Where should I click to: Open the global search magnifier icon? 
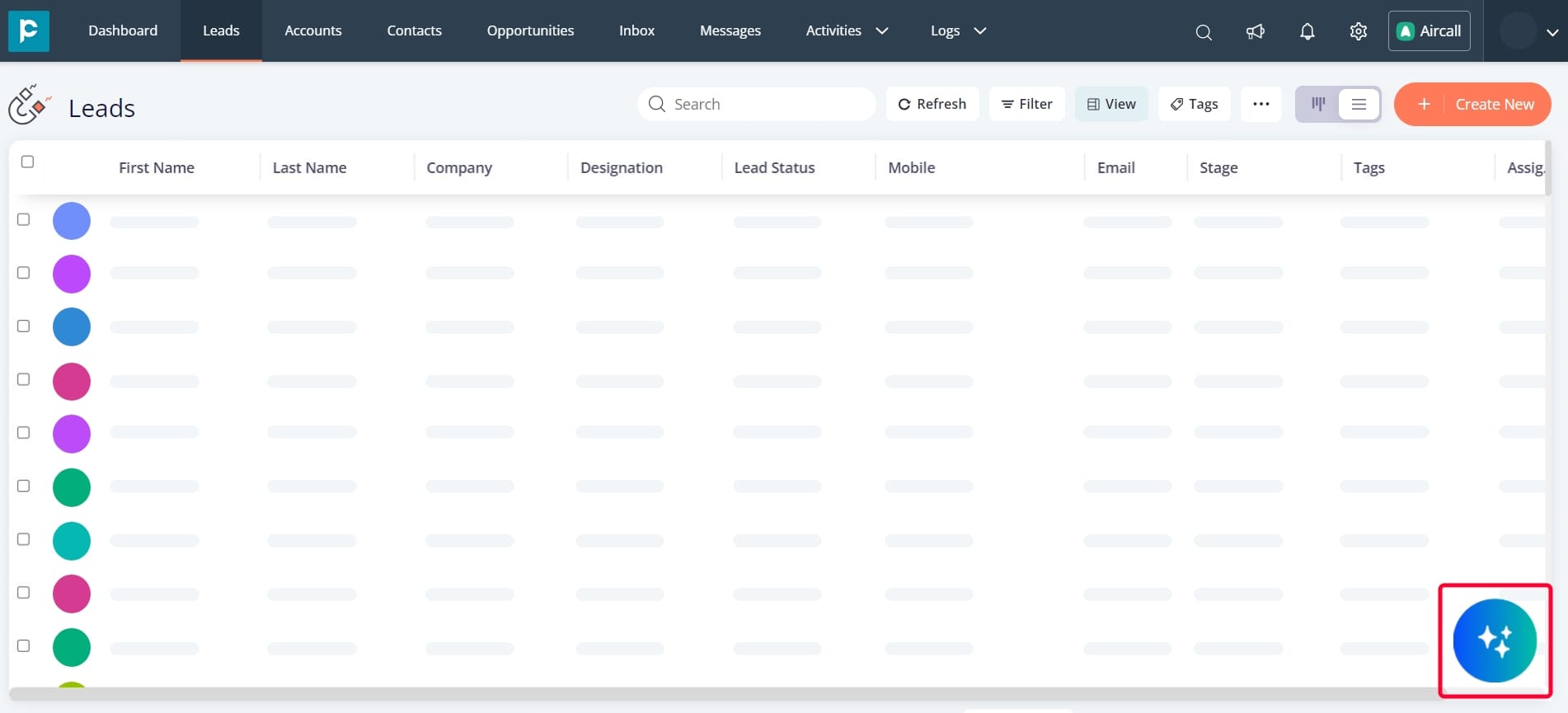click(1204, 32)
